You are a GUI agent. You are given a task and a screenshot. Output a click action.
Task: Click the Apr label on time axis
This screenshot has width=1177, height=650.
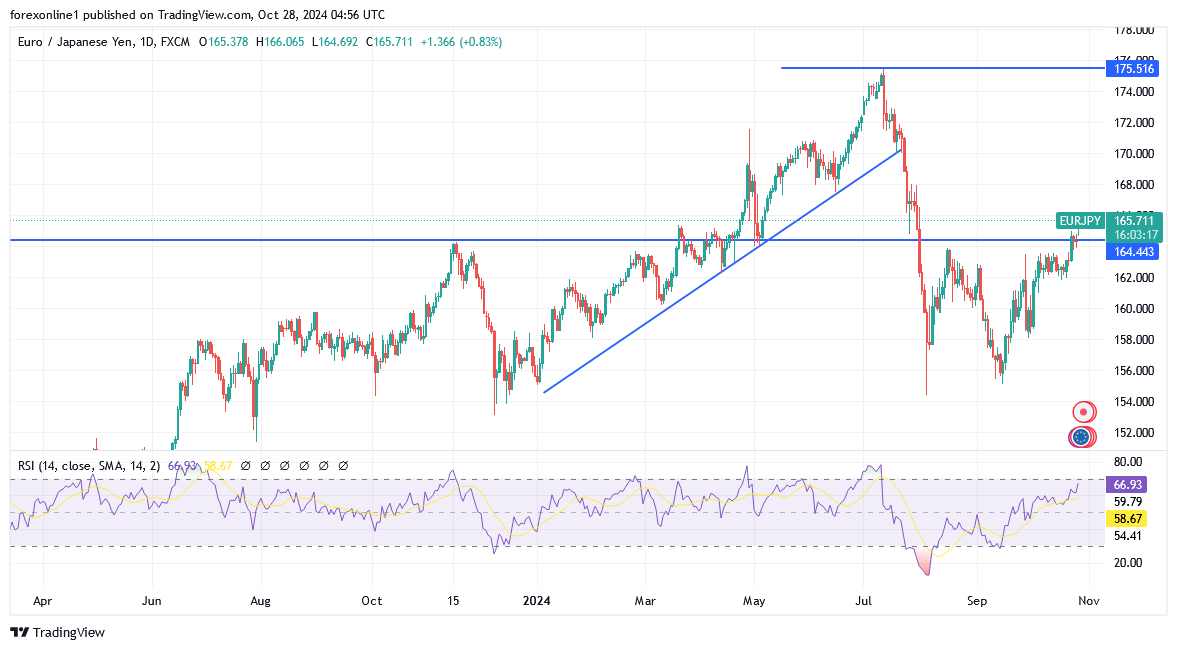pyautogui.click(x=43, y=601)
